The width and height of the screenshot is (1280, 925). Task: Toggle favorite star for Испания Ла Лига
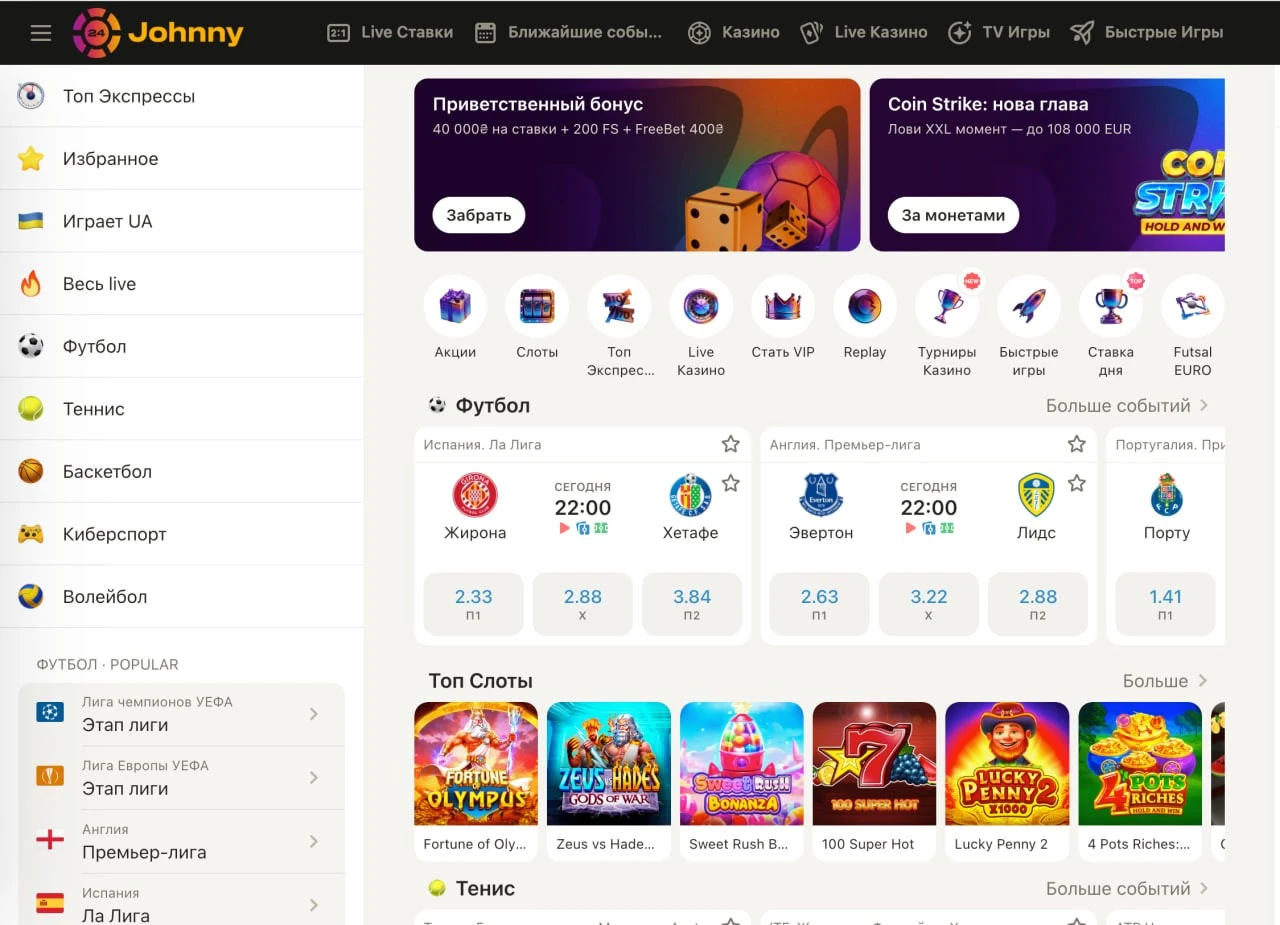click(731, 444)
